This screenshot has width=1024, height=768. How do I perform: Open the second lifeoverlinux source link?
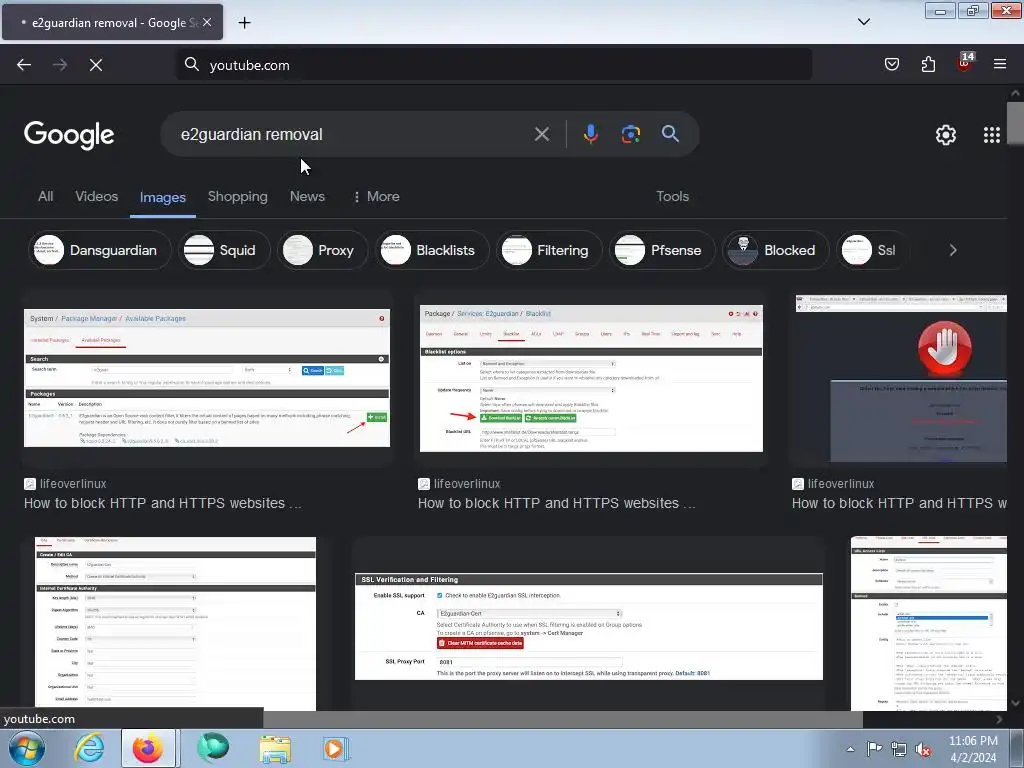[459, 484]
